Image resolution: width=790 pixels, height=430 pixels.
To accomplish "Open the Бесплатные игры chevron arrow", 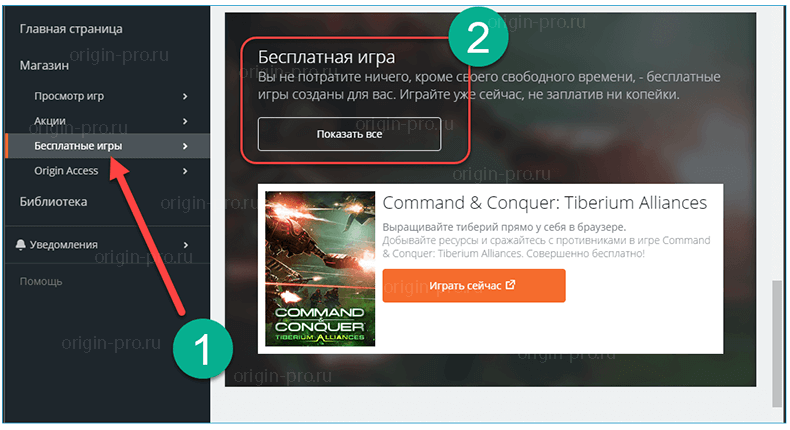I will pyautogui.click(x=185, y=146).
